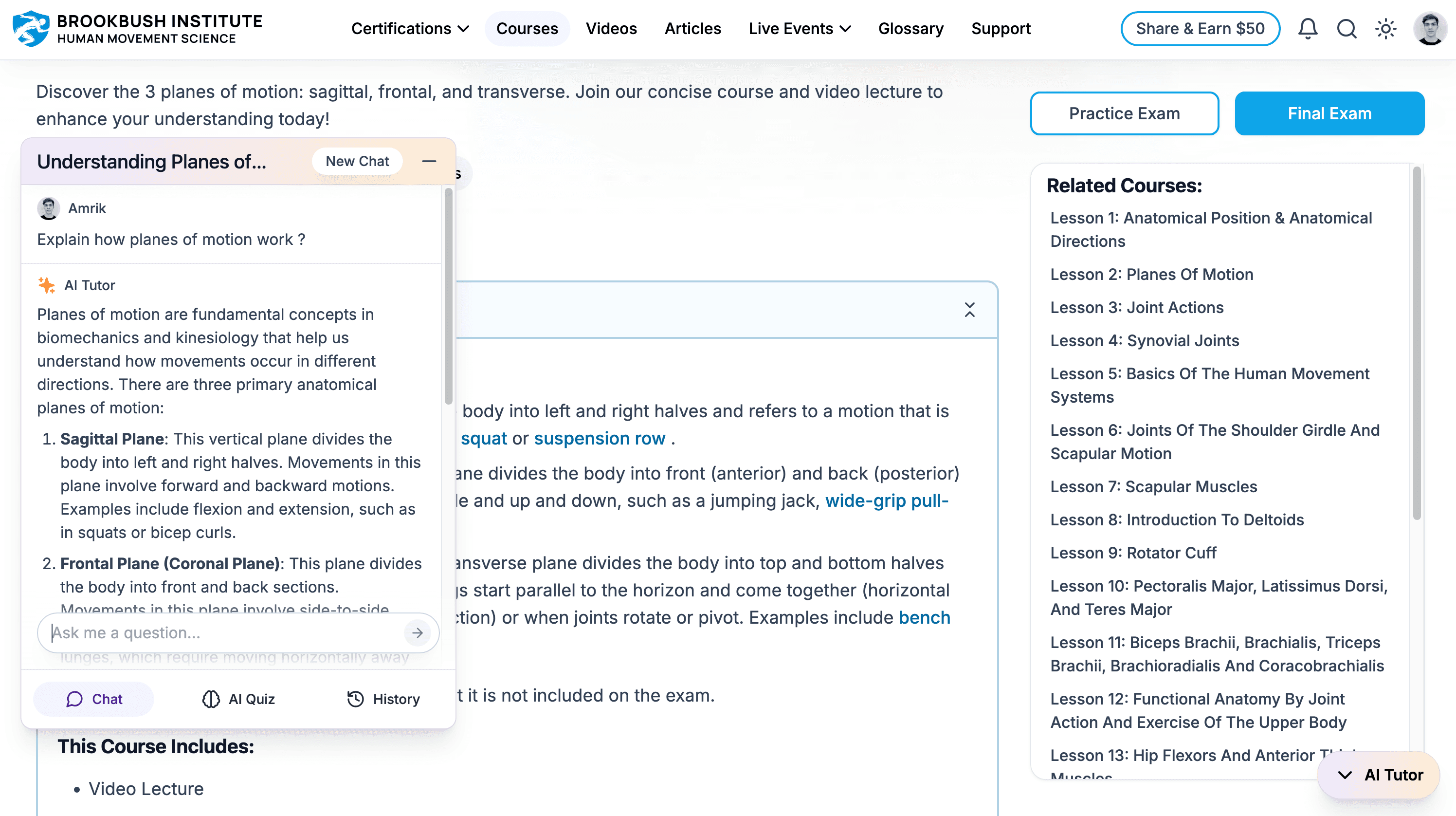Image resolution: width=1456 pixels, height=816 pixels.
Task: Select the Chat tab
Action: tap(94, 699)
